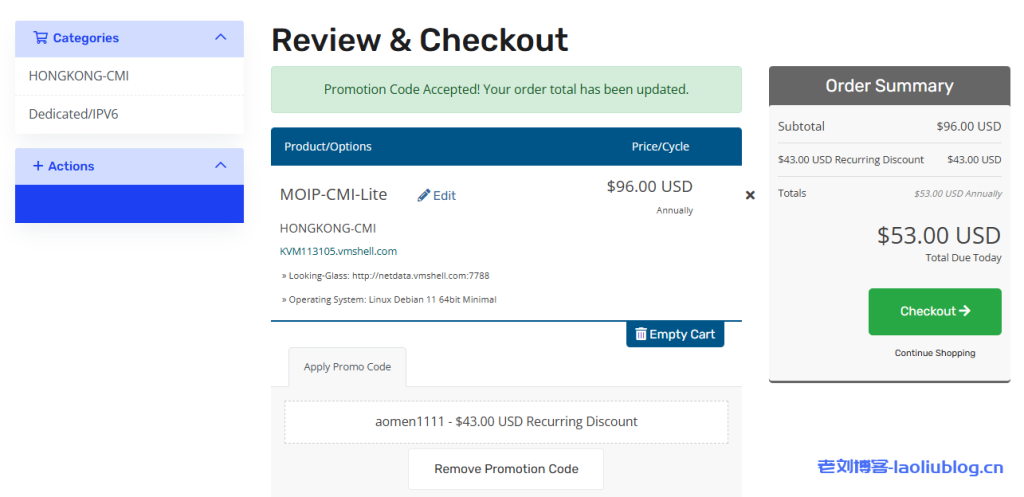Click the Product/Options table header
The image size is (1024, 497).
[x=328, y=146]
